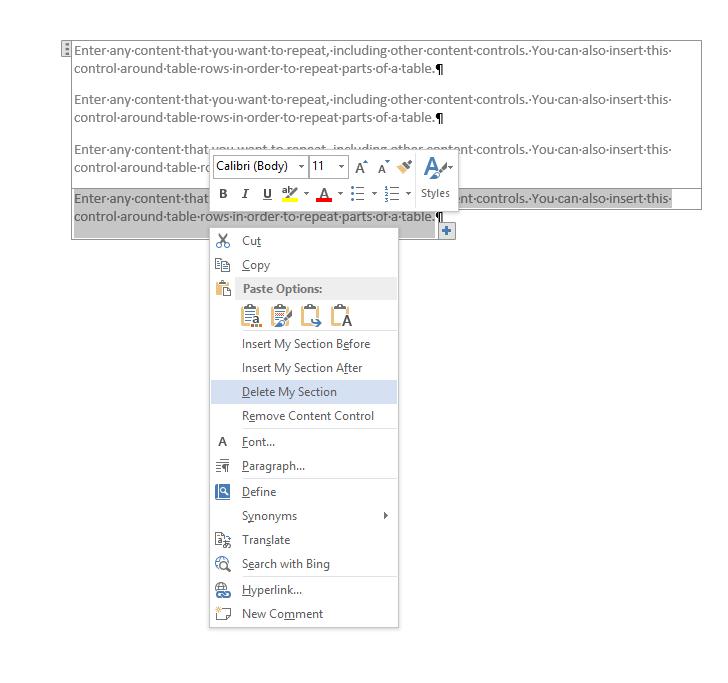Click the Paste clipboard icon
Screen dimensions: 728x683
click(223, 288)
